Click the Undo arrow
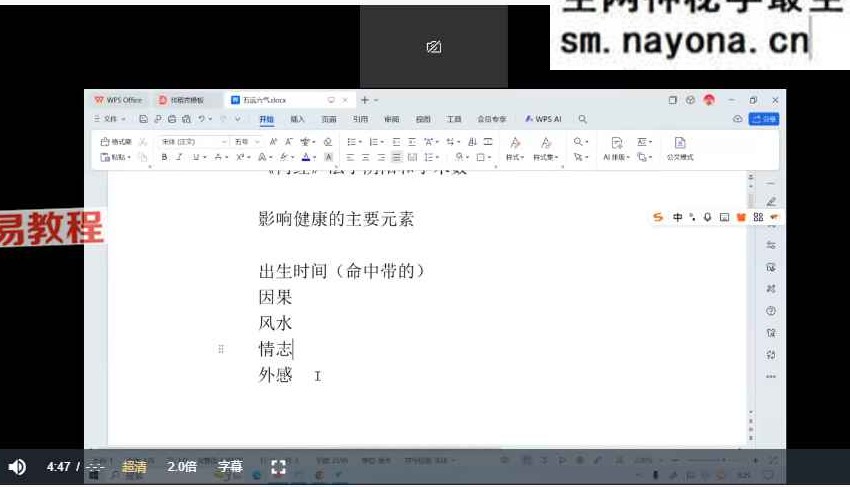Image resolution: width=850 pixels, height=487 pixels. click(x=201, y=119)
